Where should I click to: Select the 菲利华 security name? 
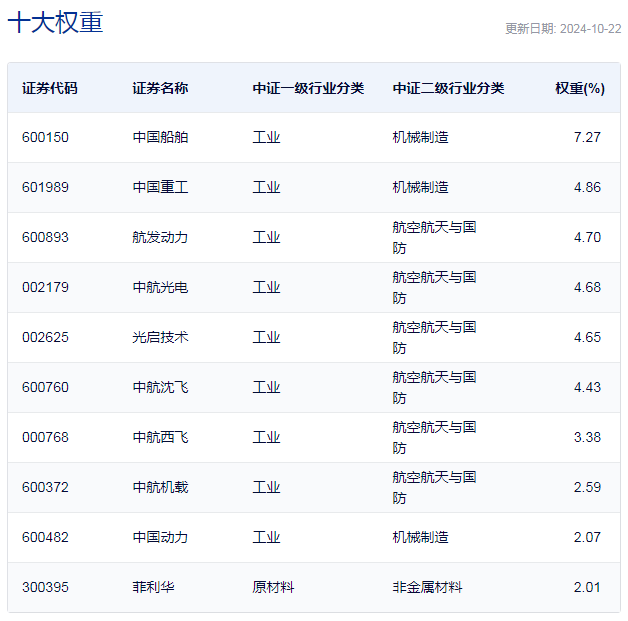click(x=153, y=587)
